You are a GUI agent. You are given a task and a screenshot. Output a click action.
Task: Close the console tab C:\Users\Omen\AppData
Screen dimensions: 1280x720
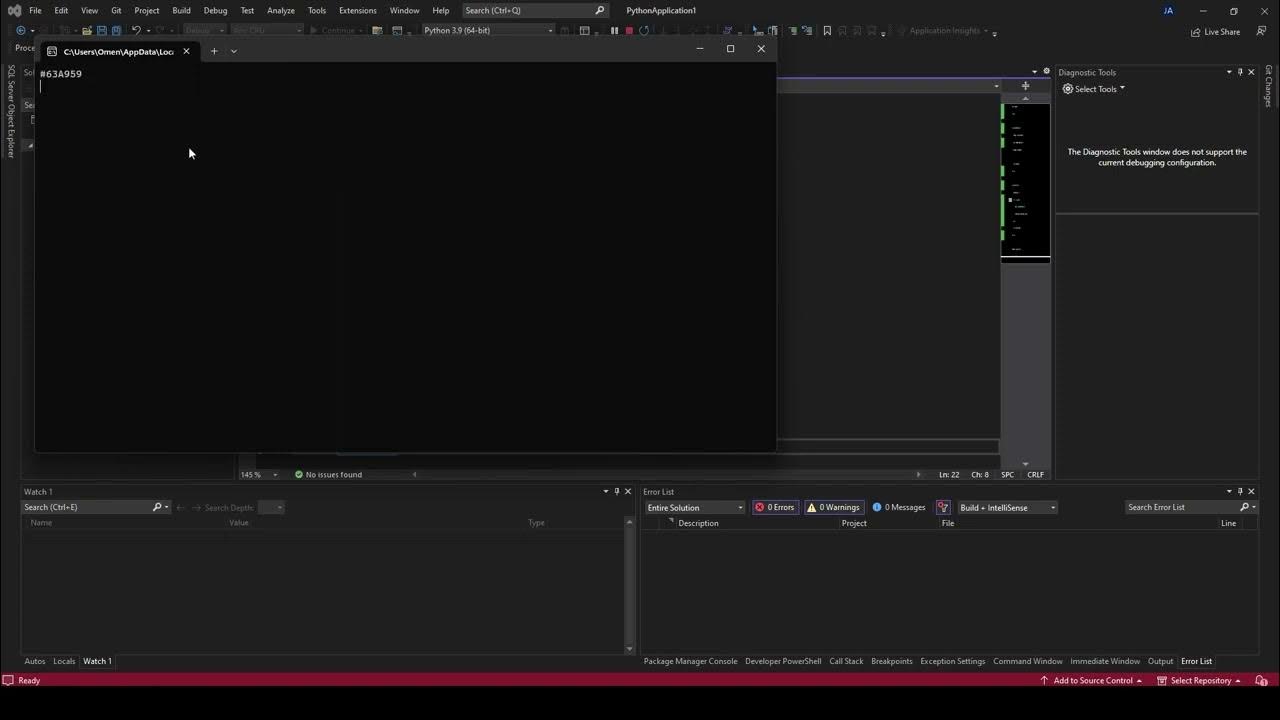[x=186, y=51]
